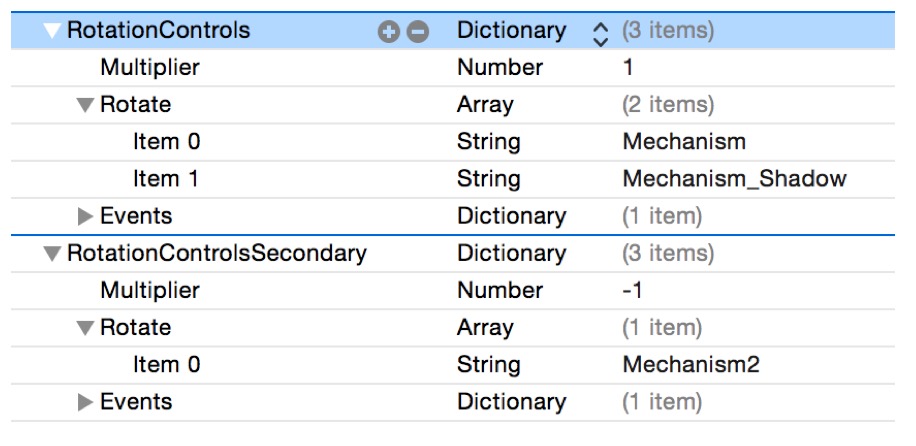The width and height of the screenshot is (916, 446).
Task: Open the Dictionary type popup for RotationControls
Action: (600, 32)
